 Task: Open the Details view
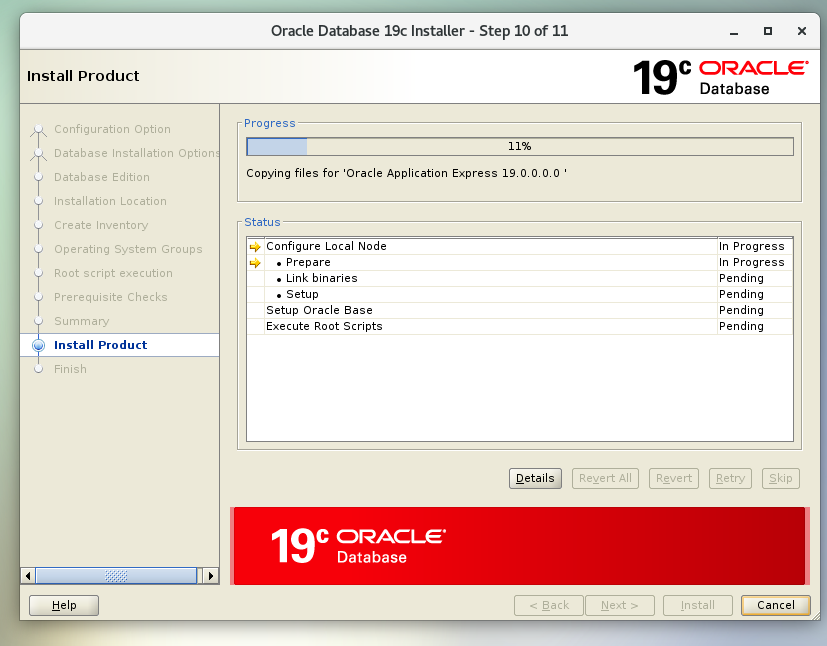coord(535,478)
